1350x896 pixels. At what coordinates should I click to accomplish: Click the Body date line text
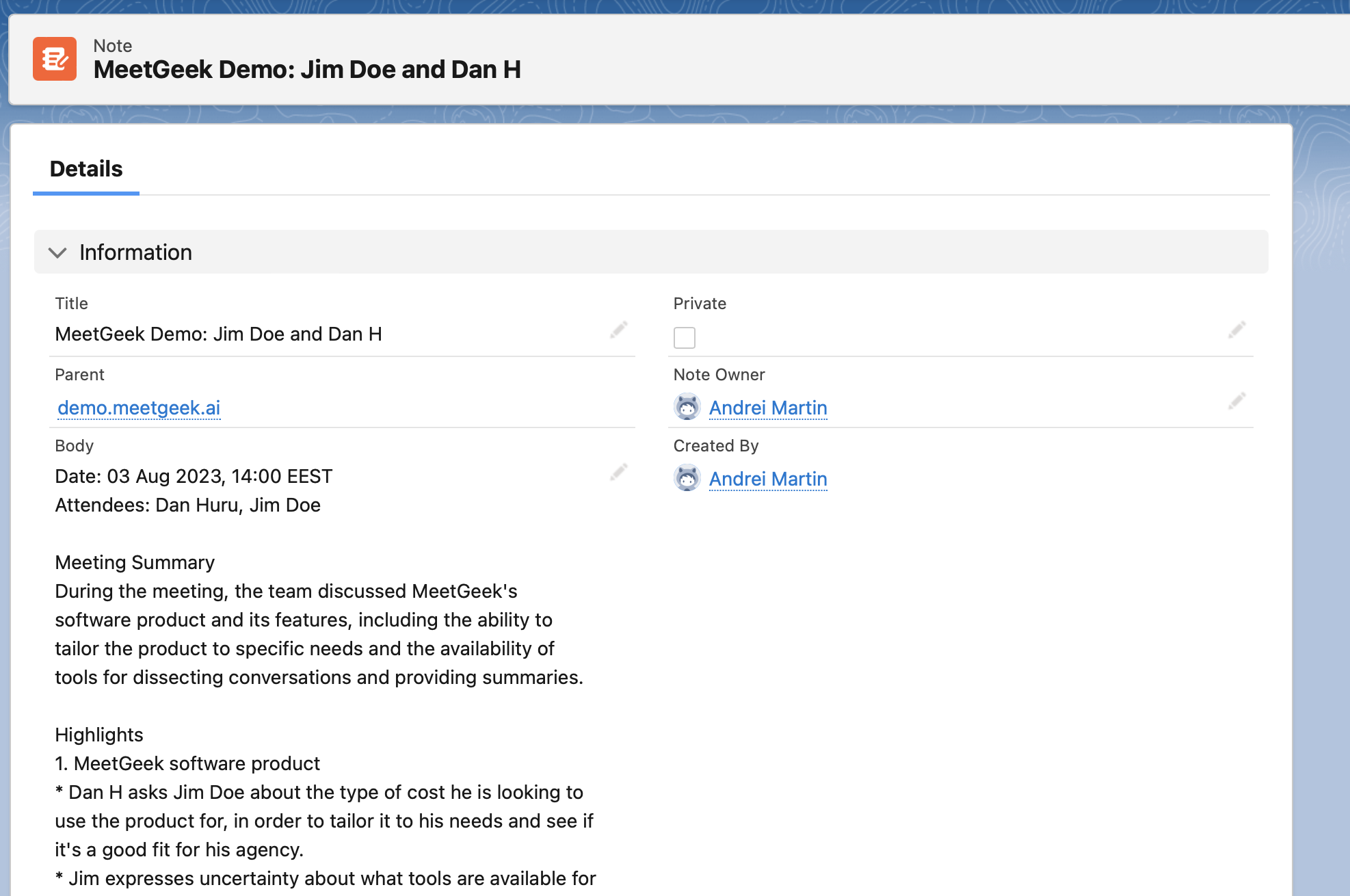tap(194, 476)
